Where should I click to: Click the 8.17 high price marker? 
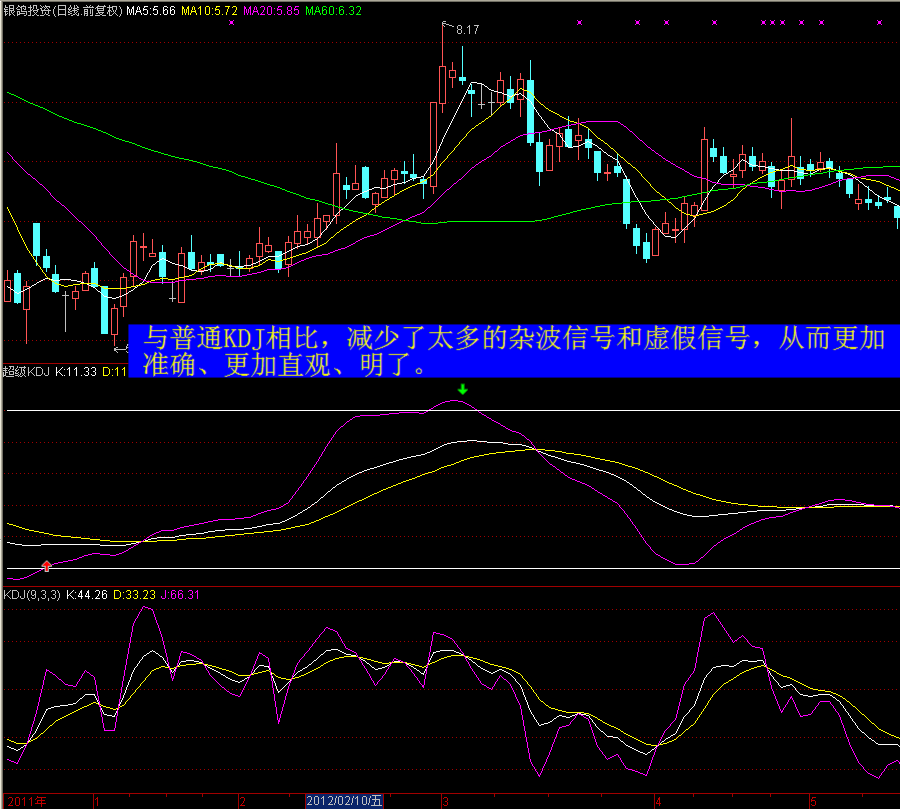tap(467, 31)
